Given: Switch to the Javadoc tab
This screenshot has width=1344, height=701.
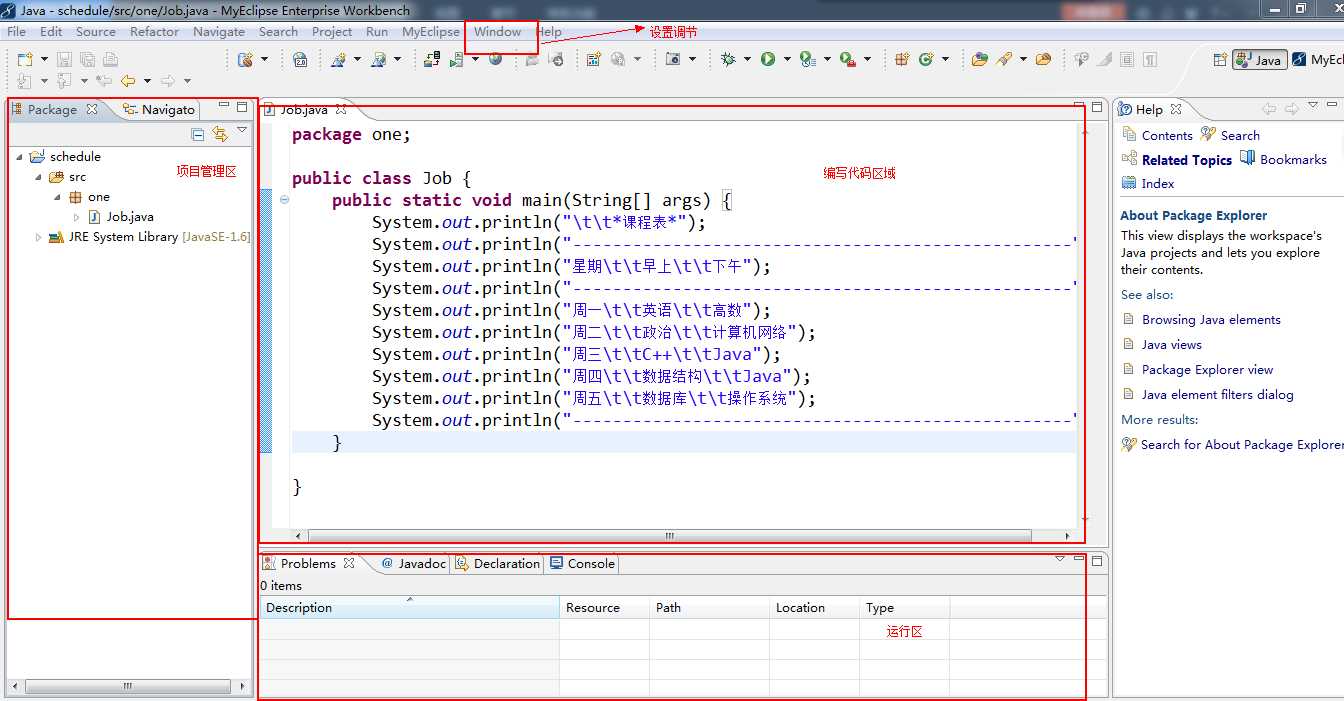Looking at the screenshot, I should pos(414,564).
